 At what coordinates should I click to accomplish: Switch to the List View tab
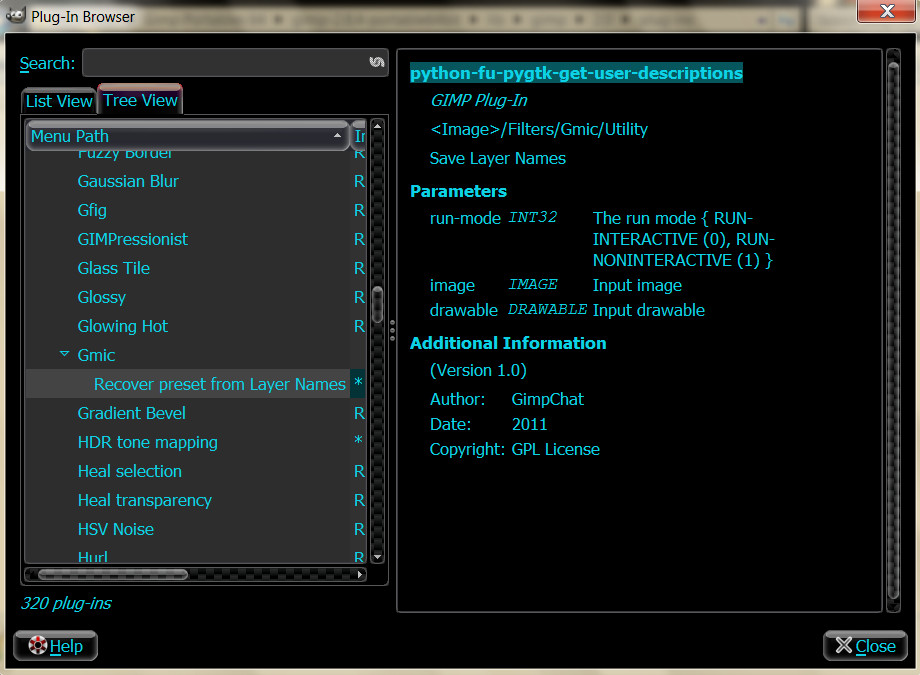59,101
